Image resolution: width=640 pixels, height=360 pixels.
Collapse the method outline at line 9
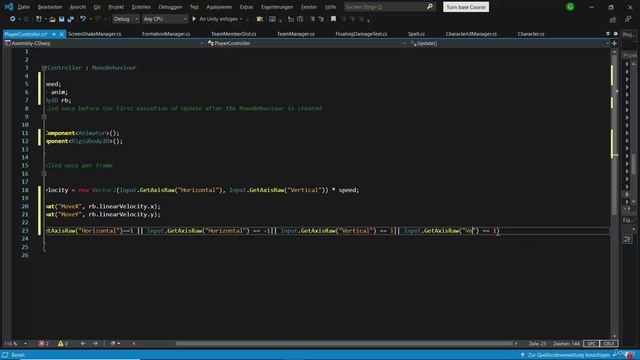[x=44, y=117]
